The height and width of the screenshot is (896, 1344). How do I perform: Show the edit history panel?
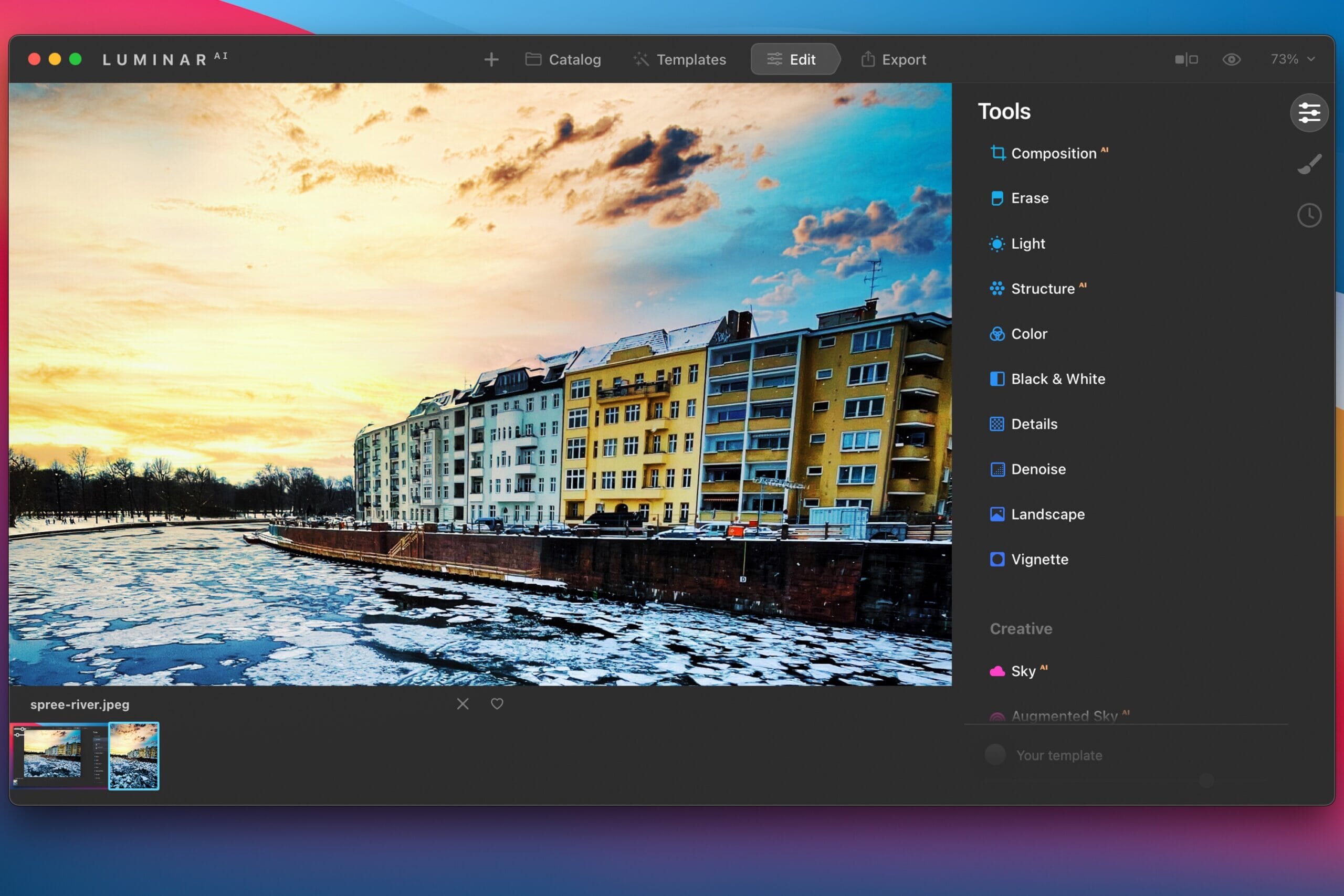(x=1309, y=215)
